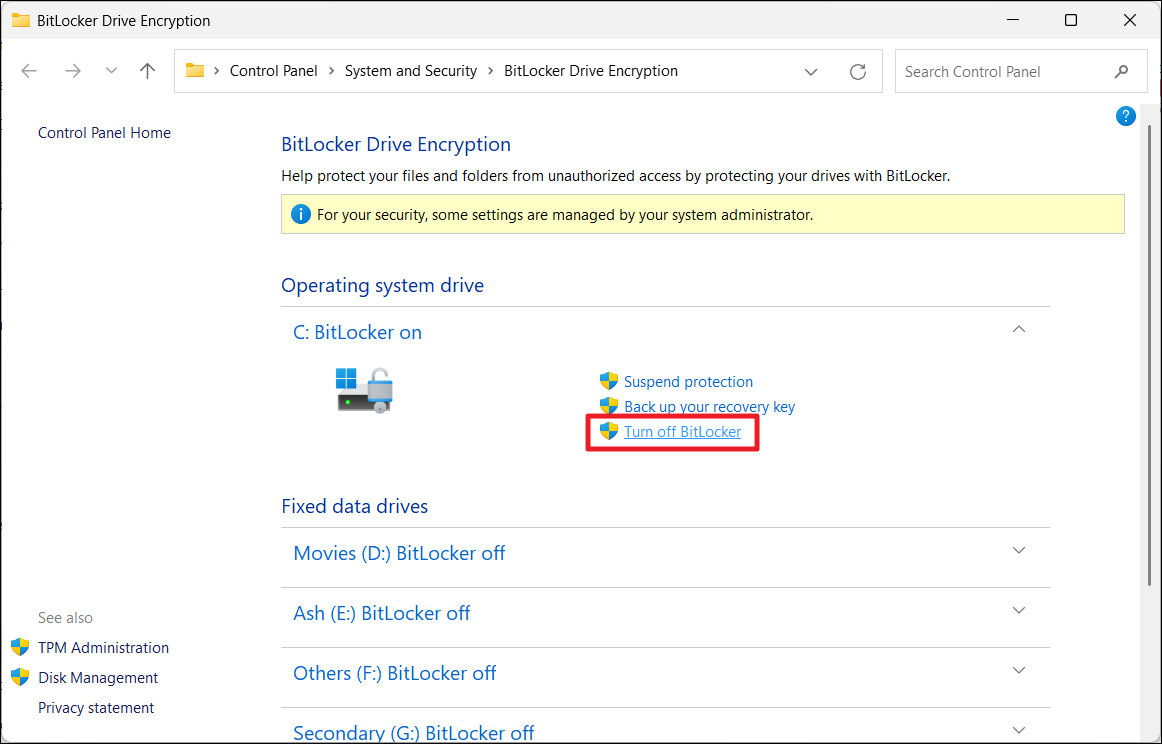1162x744 pixels.
Task: Refresh the Control Panel view
Action: pyautogui.click(x=857, y=71)
